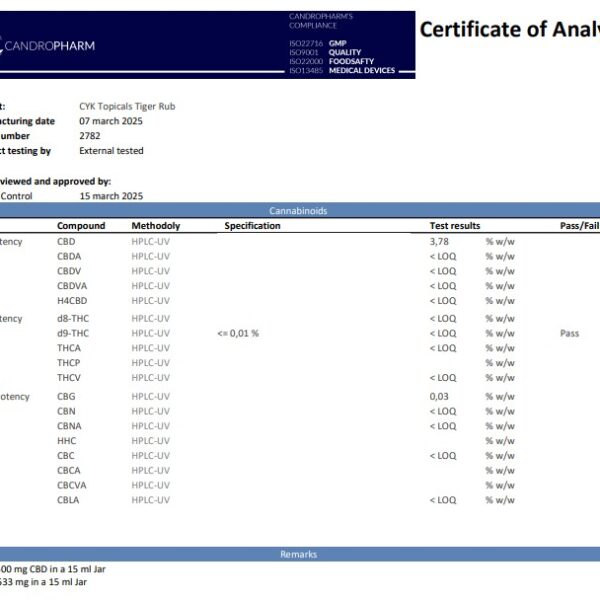This screenshot has width=600, height=600.
Task: Click product name CYK Topicals Tiger Rub
Action: click(x=127, y=106)
